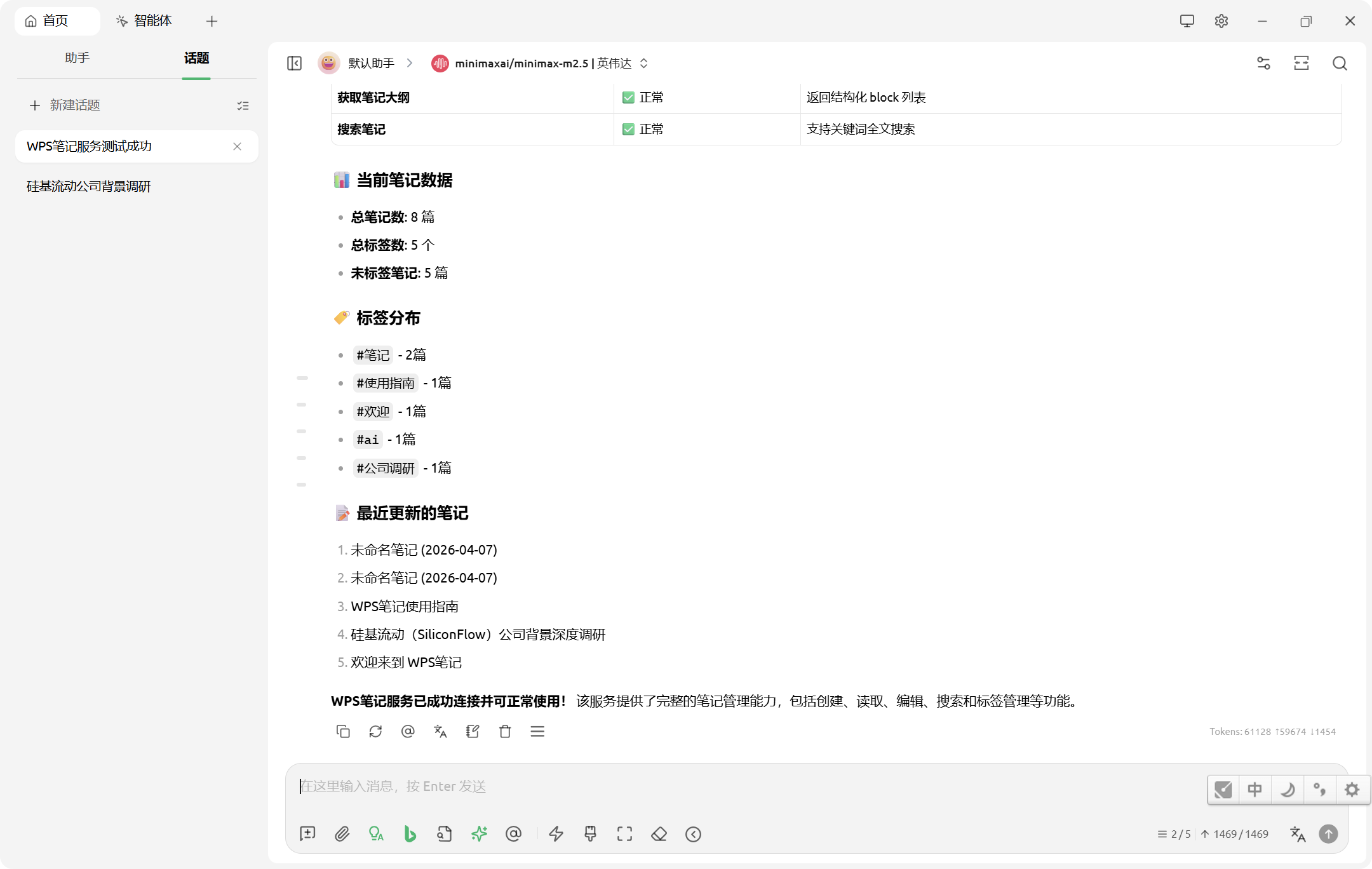Screen dimensions: 1372x869
Task: Toggle 中 Chinese input mode
Action: click(1255, 790)
